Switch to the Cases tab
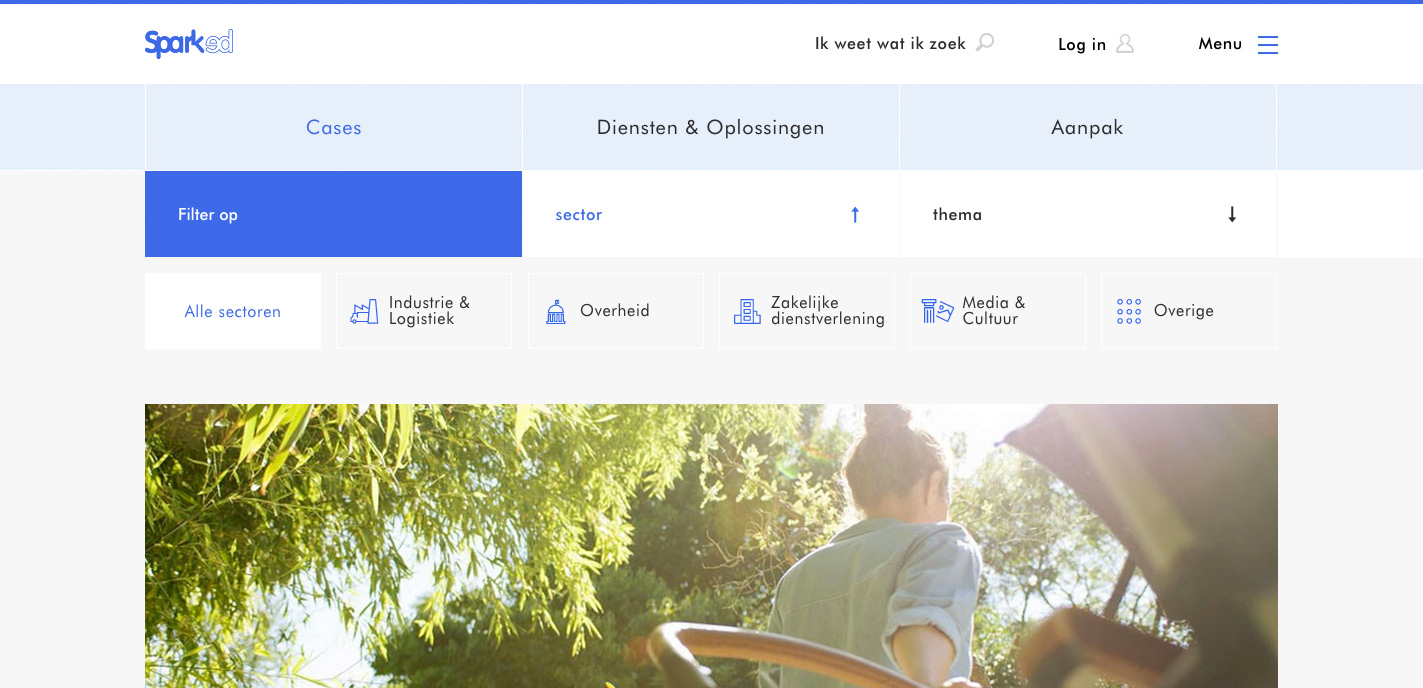The width and height of the screenshot is (1423, 688). coord(334,128)
